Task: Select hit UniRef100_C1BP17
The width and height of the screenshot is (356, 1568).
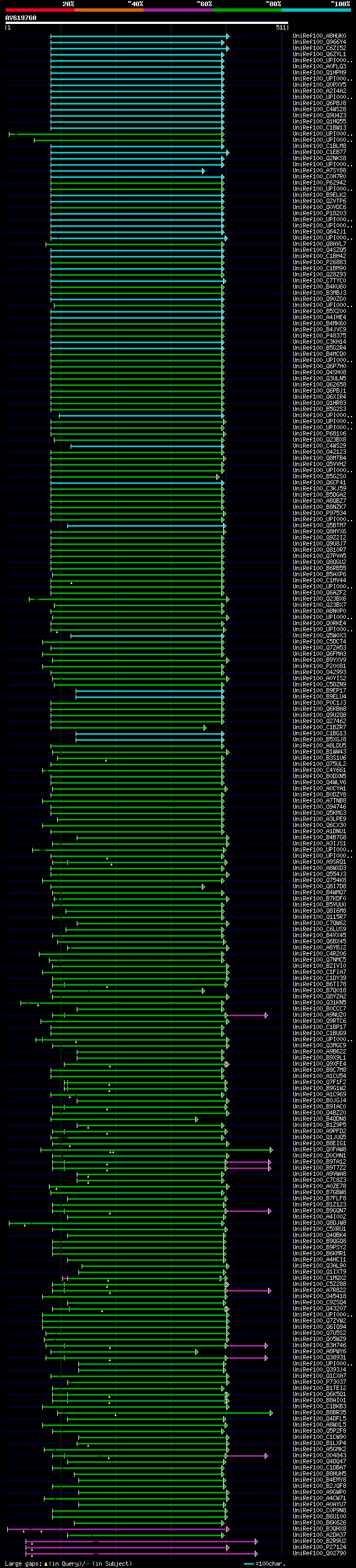Action: click(319, 1027)
